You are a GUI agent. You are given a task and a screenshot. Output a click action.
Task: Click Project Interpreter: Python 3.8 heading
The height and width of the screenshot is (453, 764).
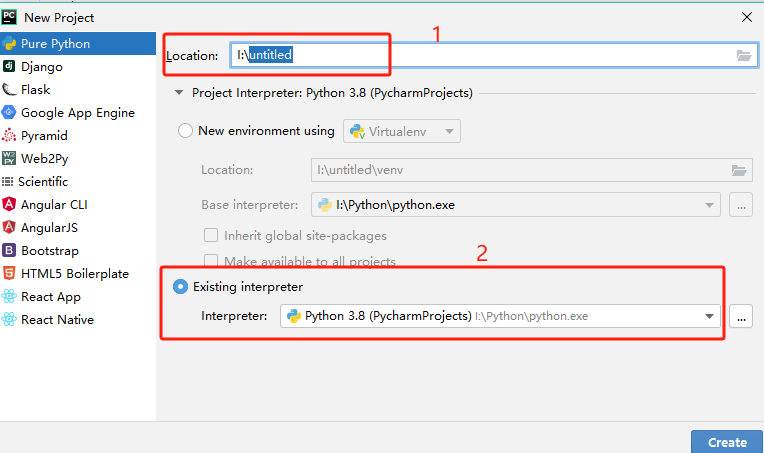point(332,93)
